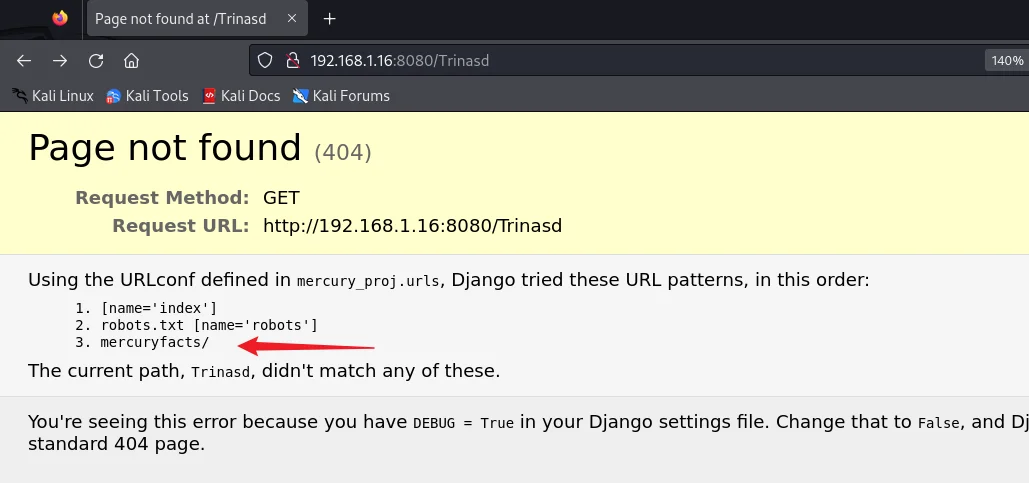Click the 'mercuryfacts/' URL pattern text
Screen dimensions: 1029x483
[x=155, y=343]
